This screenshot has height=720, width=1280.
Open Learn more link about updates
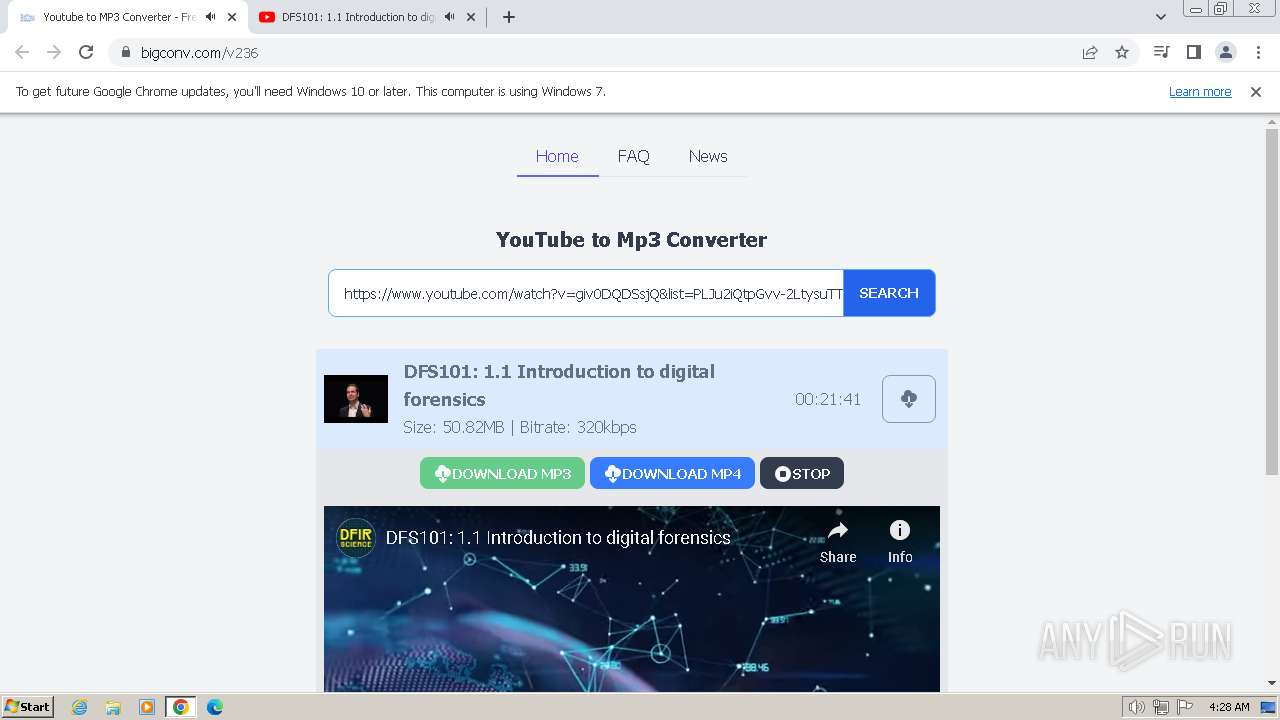coord(1200,92)
